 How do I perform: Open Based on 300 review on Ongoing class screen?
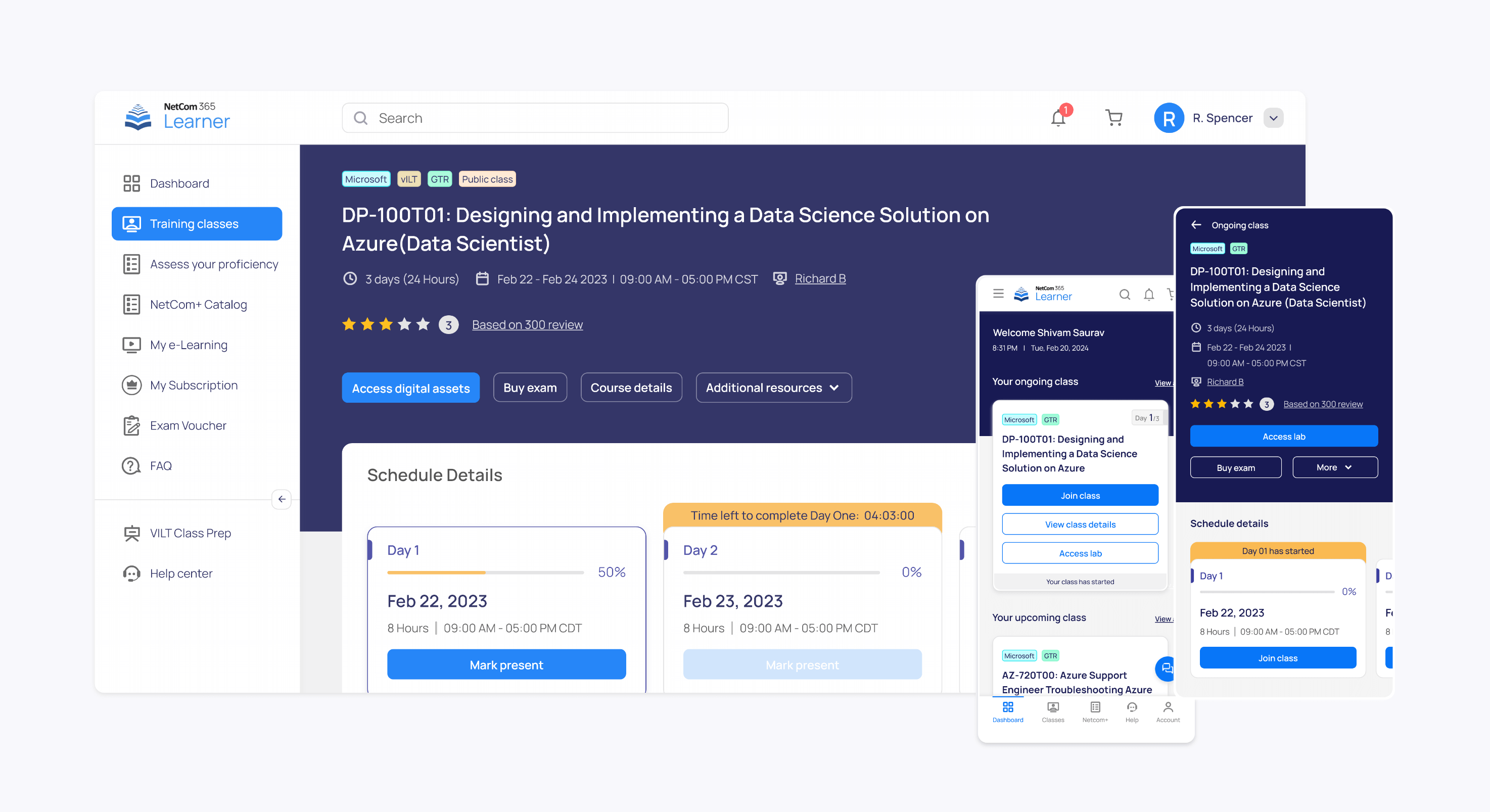1323,404
